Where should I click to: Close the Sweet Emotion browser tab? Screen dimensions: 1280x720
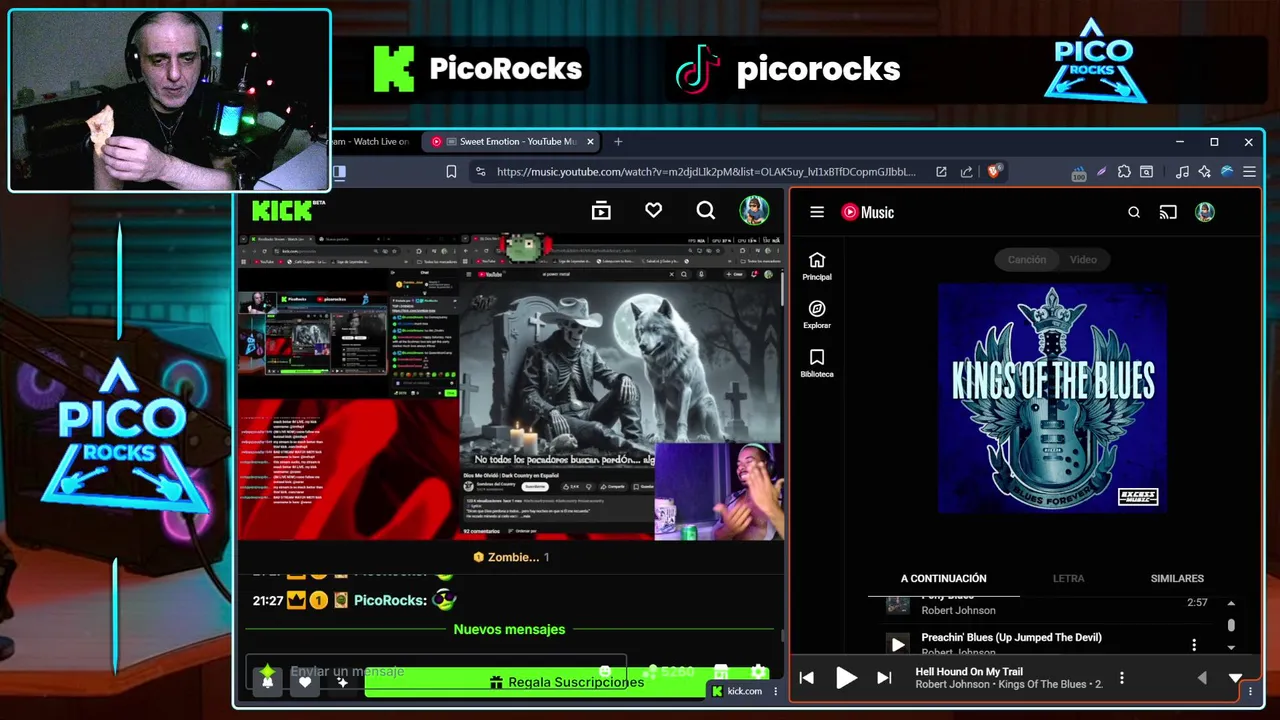pos(590,142)
